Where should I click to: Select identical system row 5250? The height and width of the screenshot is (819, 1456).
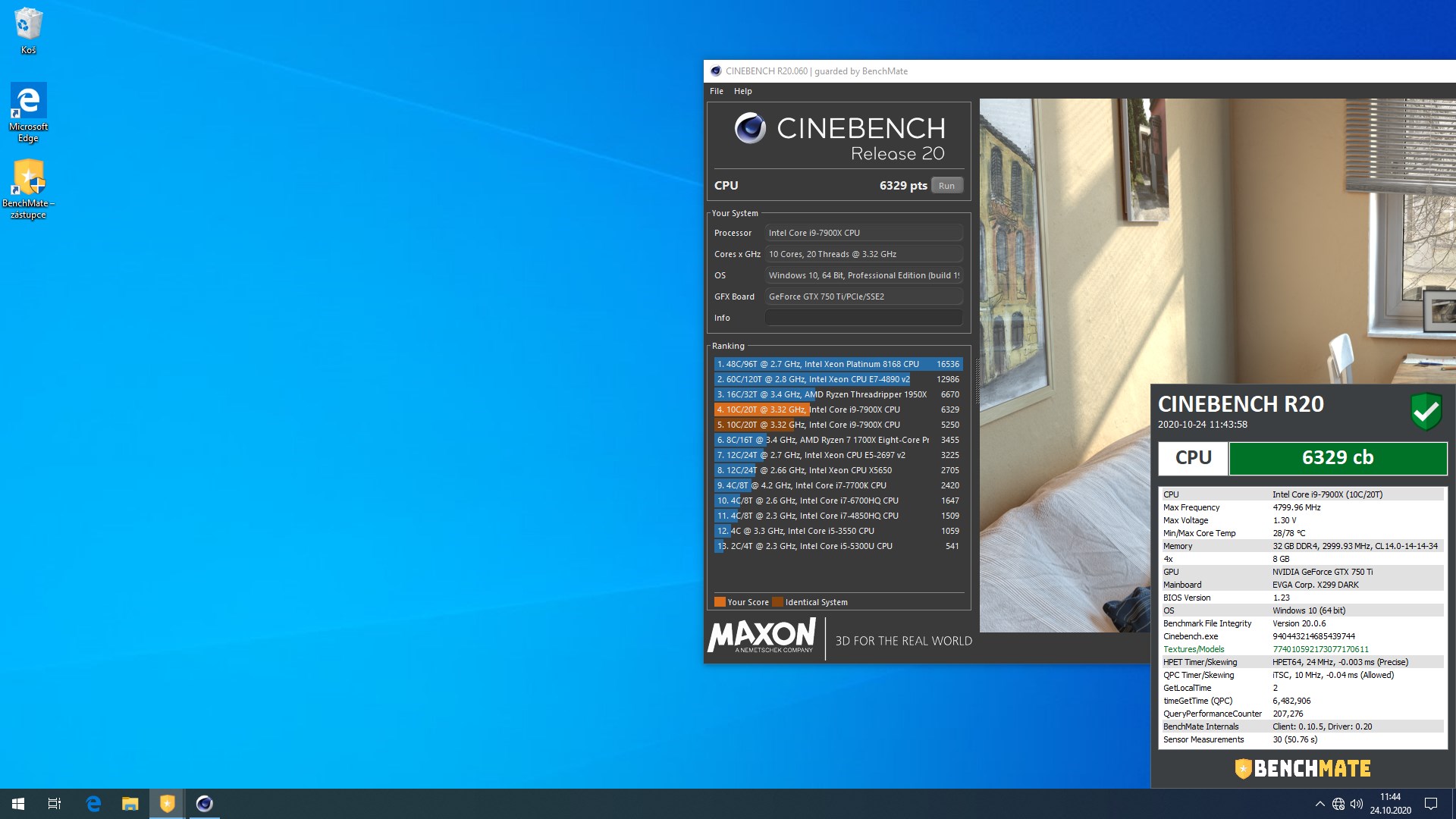point(839,425)
